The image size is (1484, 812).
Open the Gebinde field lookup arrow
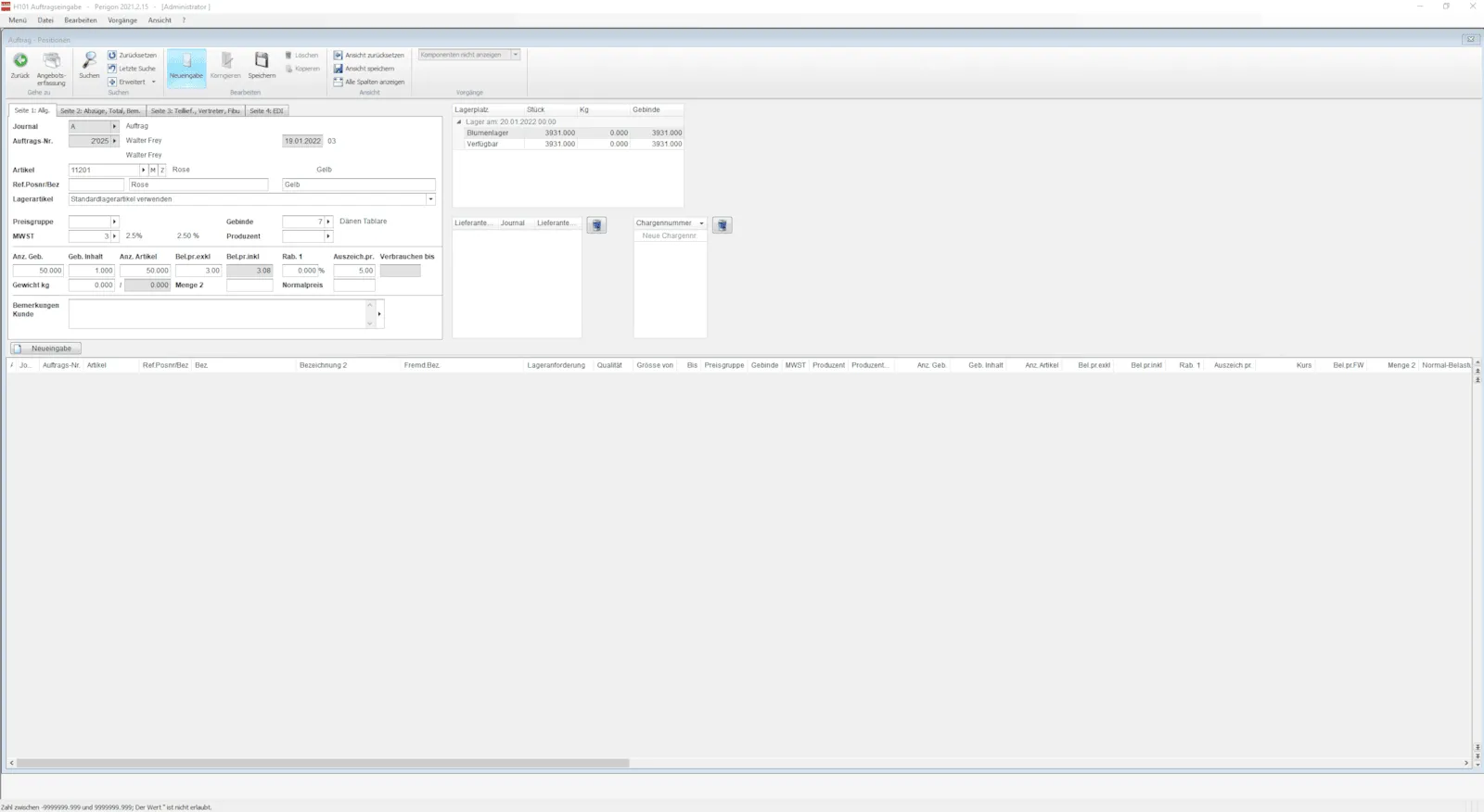tap(328, 222)
